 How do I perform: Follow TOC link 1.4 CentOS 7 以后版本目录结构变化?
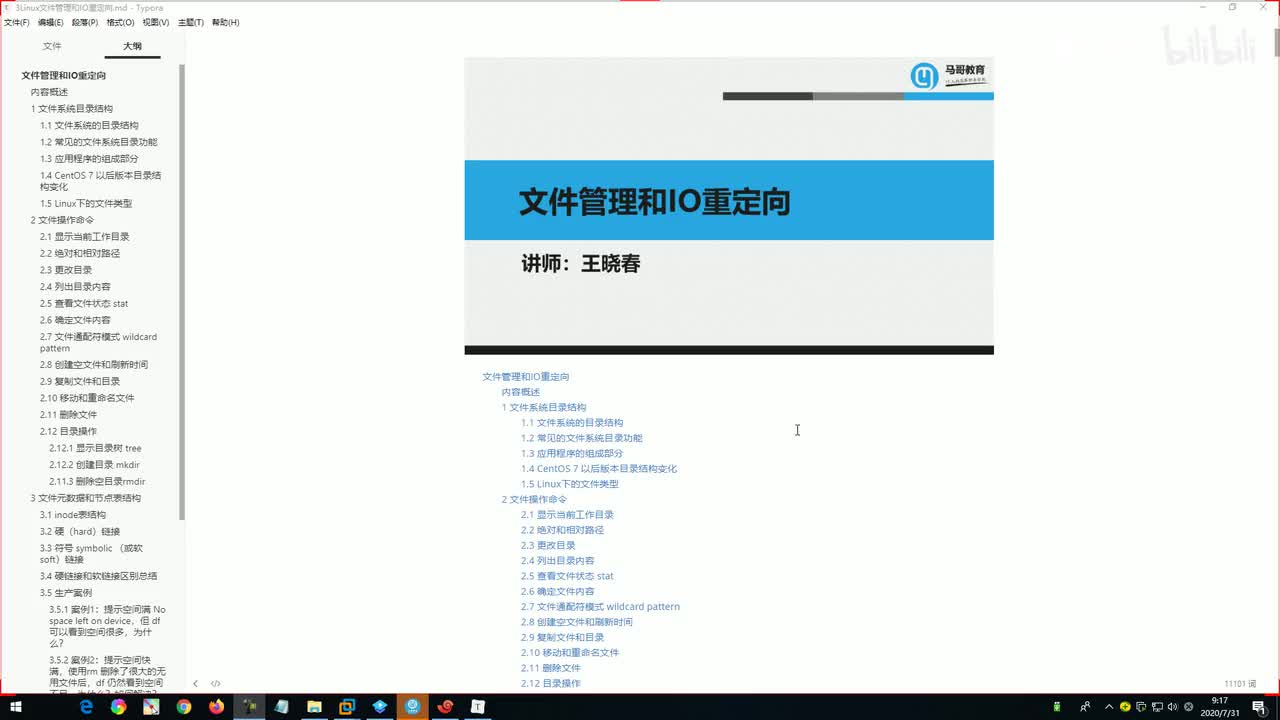tap(599, 469)
